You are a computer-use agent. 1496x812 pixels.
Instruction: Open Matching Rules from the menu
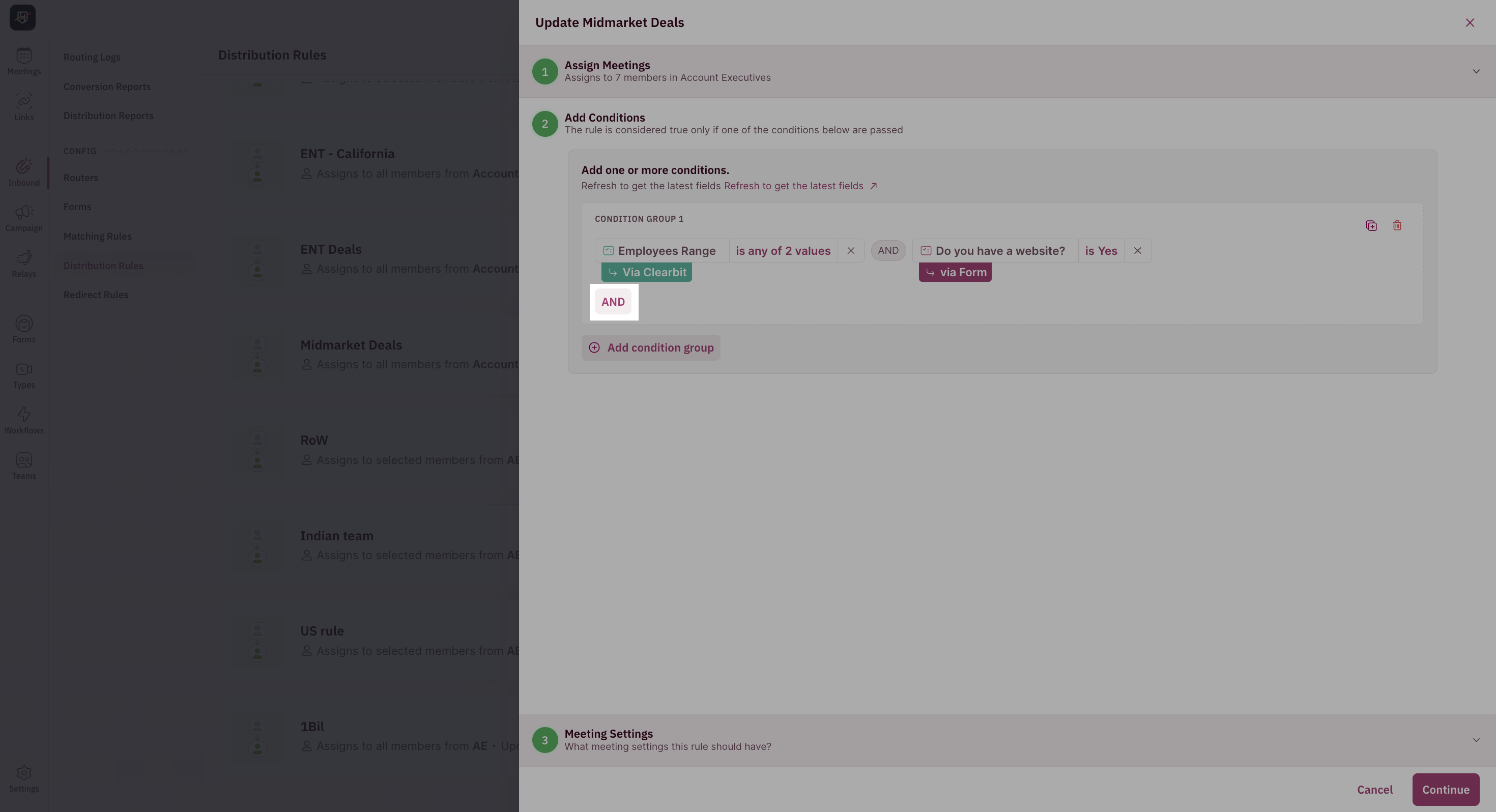(98, 236)
